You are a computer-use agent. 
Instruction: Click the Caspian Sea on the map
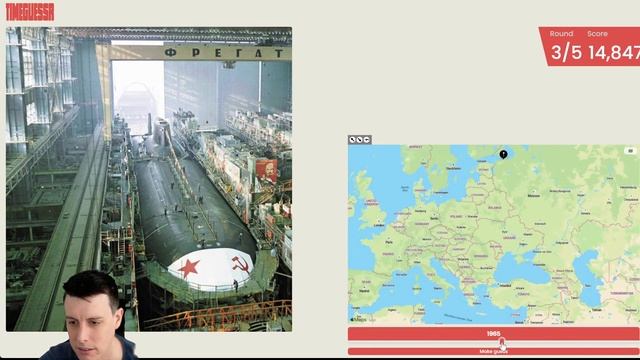[587, 278]
